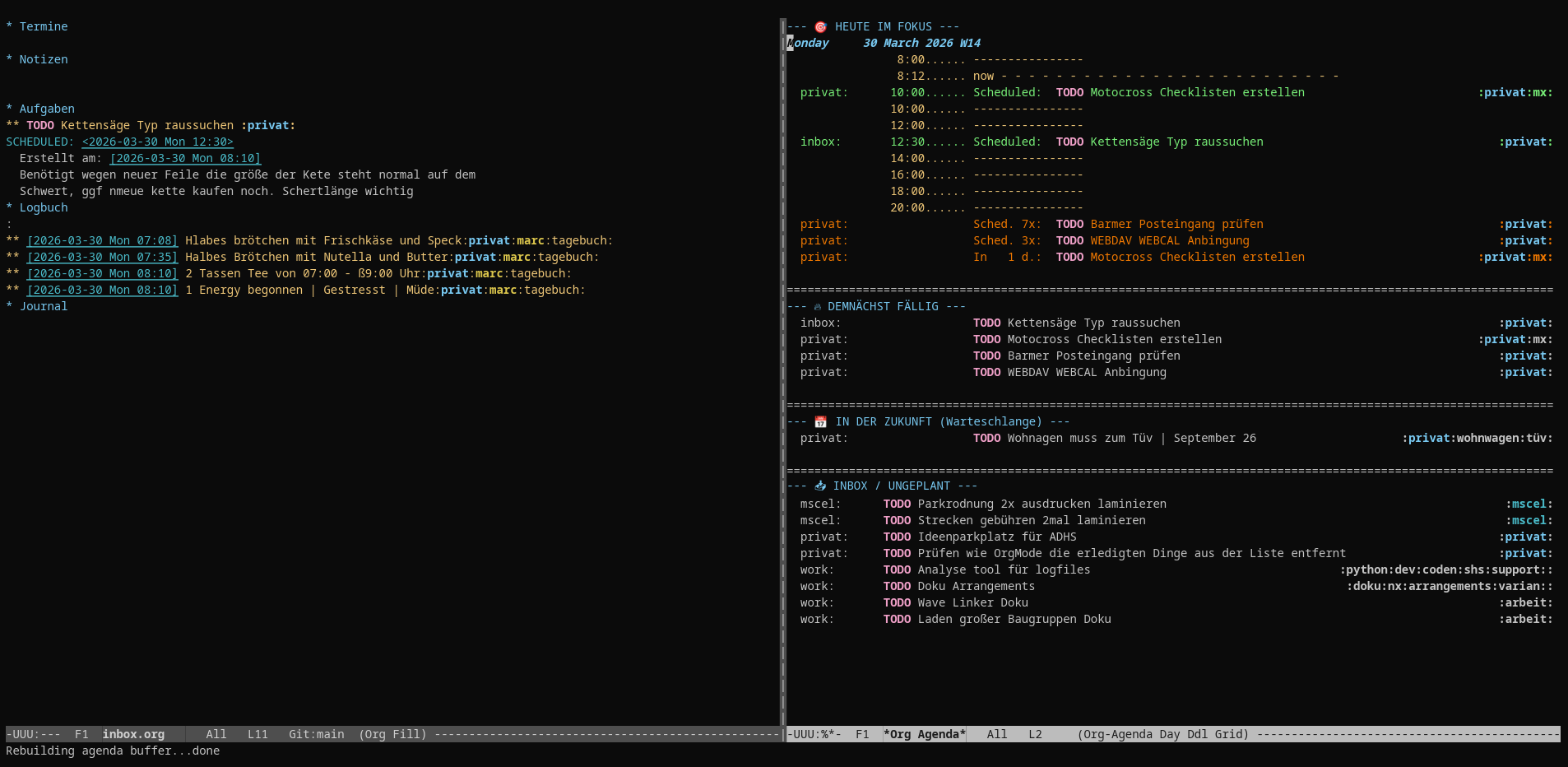Viewport: 1568px width, 767px height.
Task: Open the SCHEDULED timestamp 2026-03-30 Mon 12:30
Action: pos(157,142)
